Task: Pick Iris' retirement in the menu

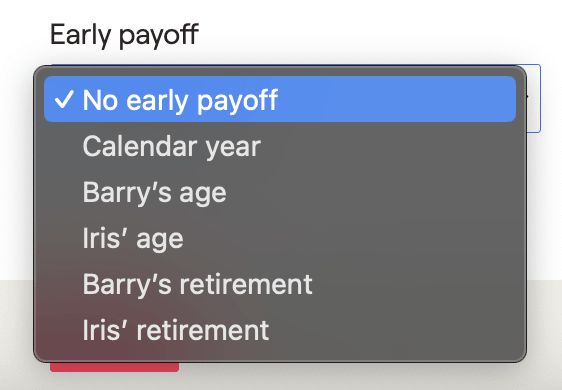Action: coord(280,330)
